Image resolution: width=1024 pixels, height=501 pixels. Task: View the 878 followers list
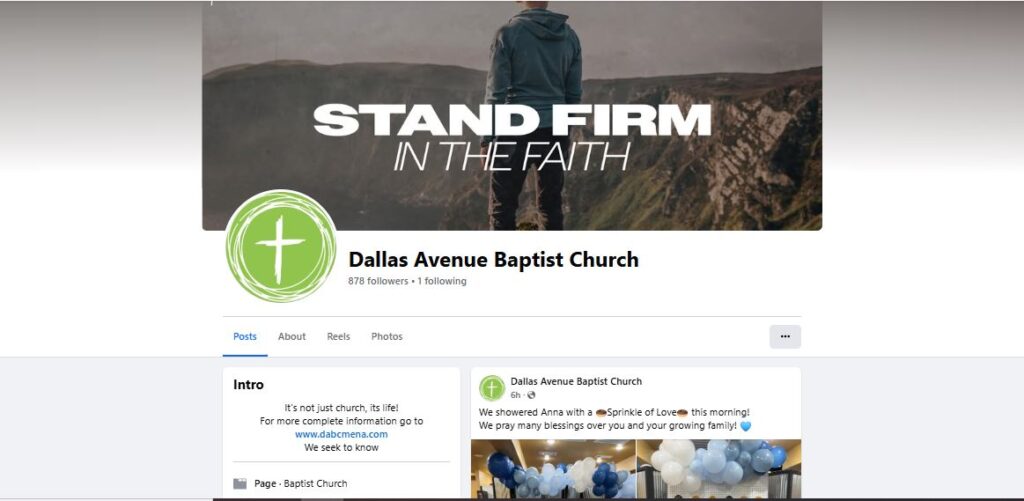377,282
